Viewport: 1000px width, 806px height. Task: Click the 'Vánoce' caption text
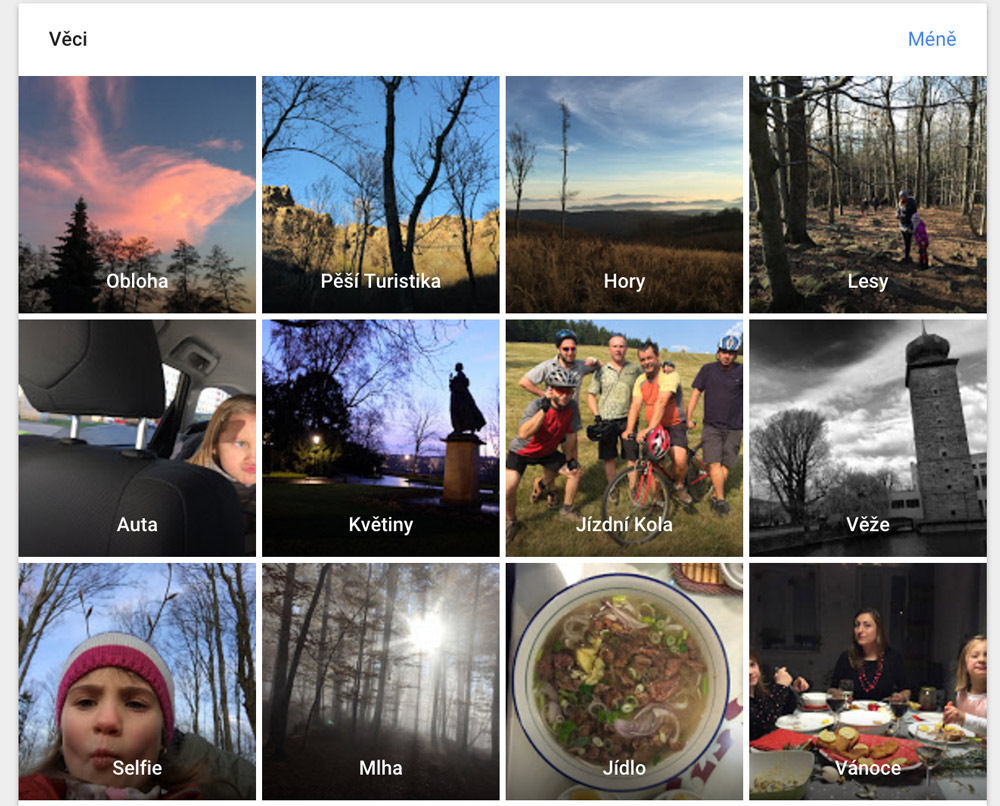867,768
